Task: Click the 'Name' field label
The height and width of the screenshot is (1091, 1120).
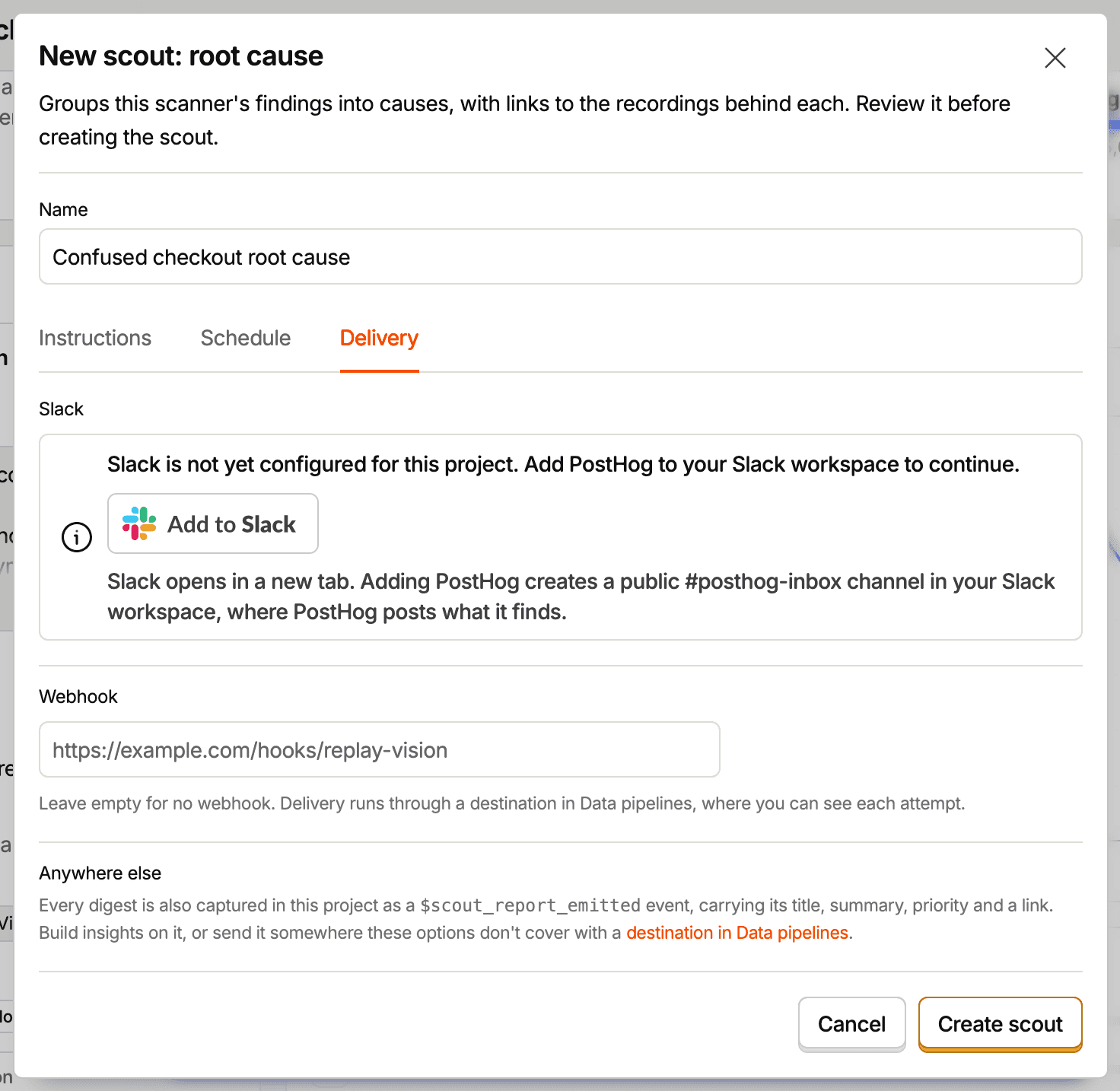Action: coord(63,209)
